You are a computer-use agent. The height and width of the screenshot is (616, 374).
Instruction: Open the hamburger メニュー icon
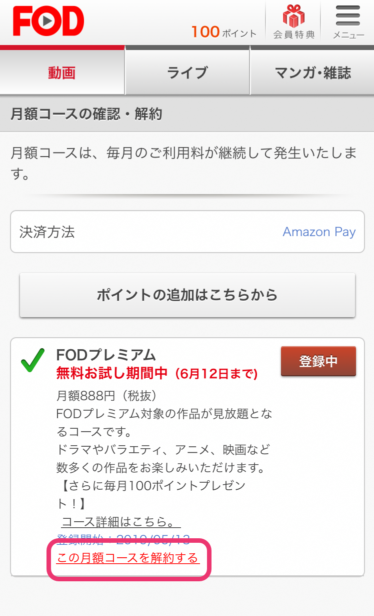tap(348, 22)
